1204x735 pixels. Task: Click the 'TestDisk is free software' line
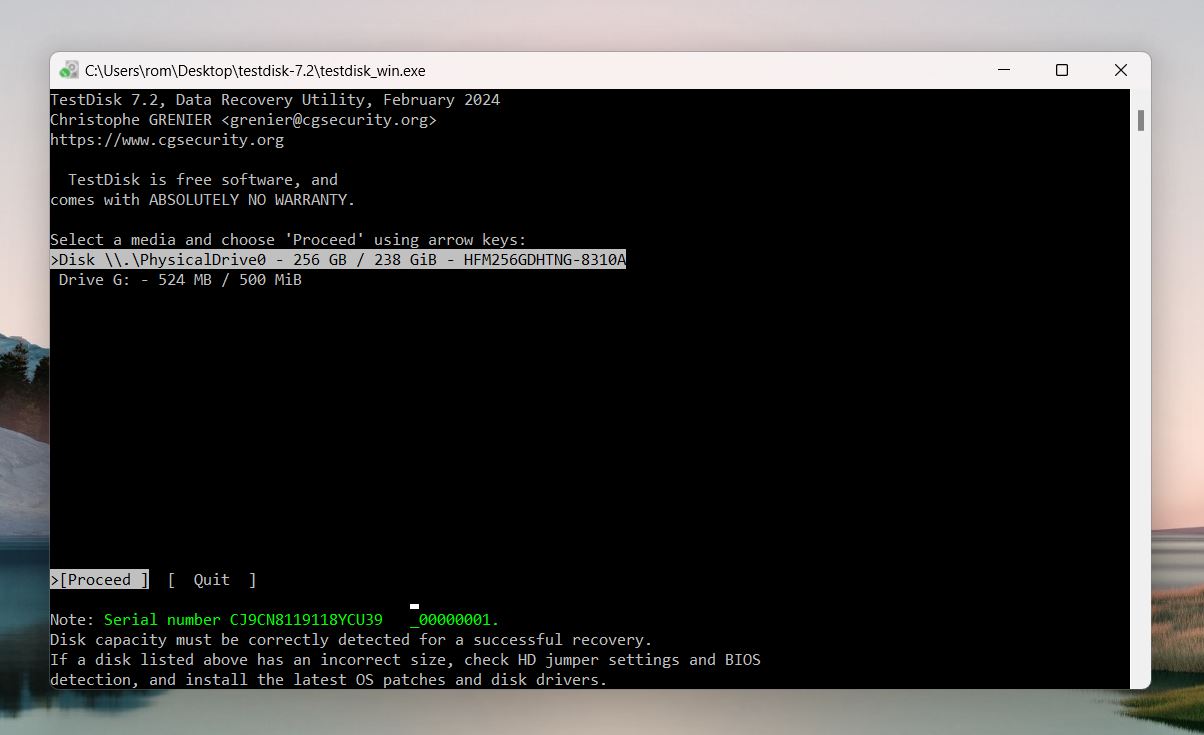[x=203, y=180]
